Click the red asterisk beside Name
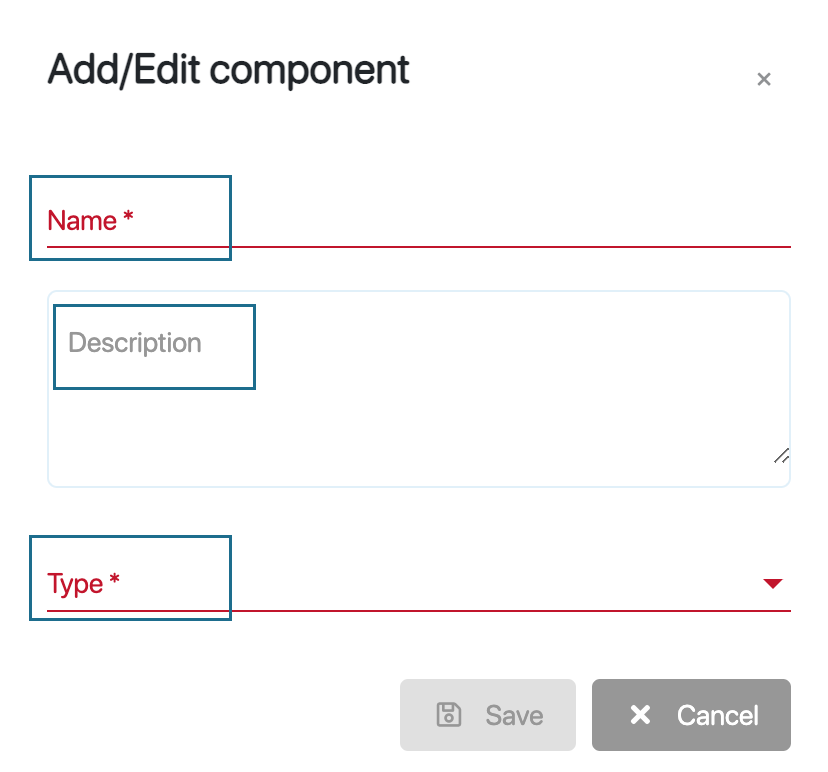The image size is (828, 772). coord(128,218)
